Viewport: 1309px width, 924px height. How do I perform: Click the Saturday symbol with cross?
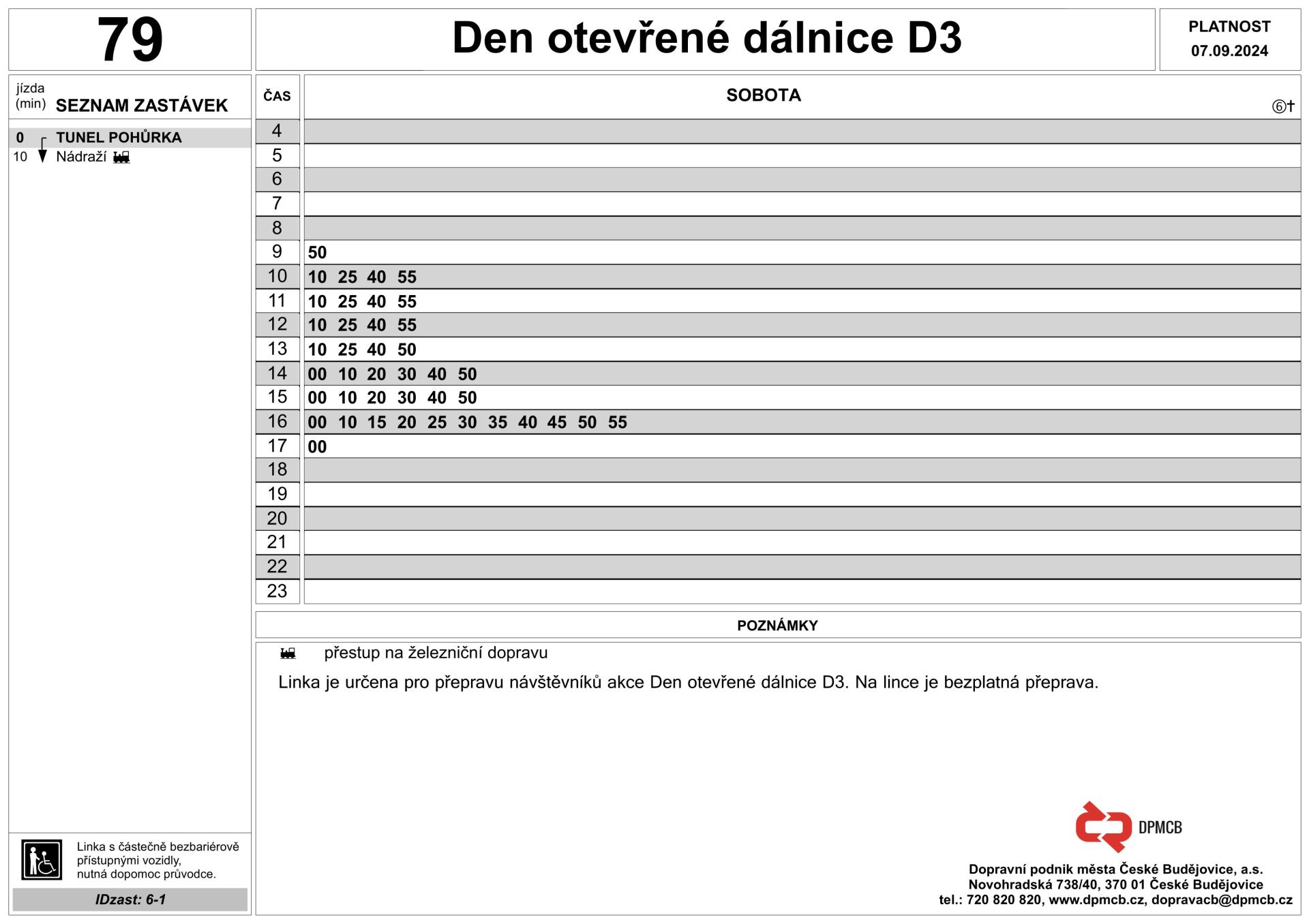pos(1283,106)
